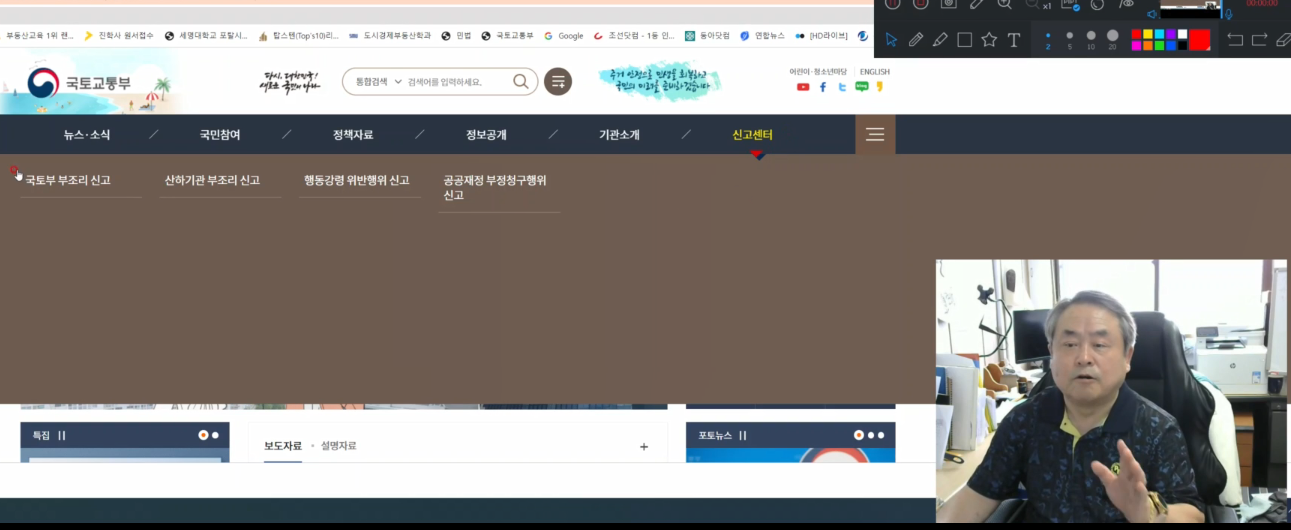Click the site search magnifier icon
Image resolution: width=1291 pixels, height=530 pixels.
521,81
